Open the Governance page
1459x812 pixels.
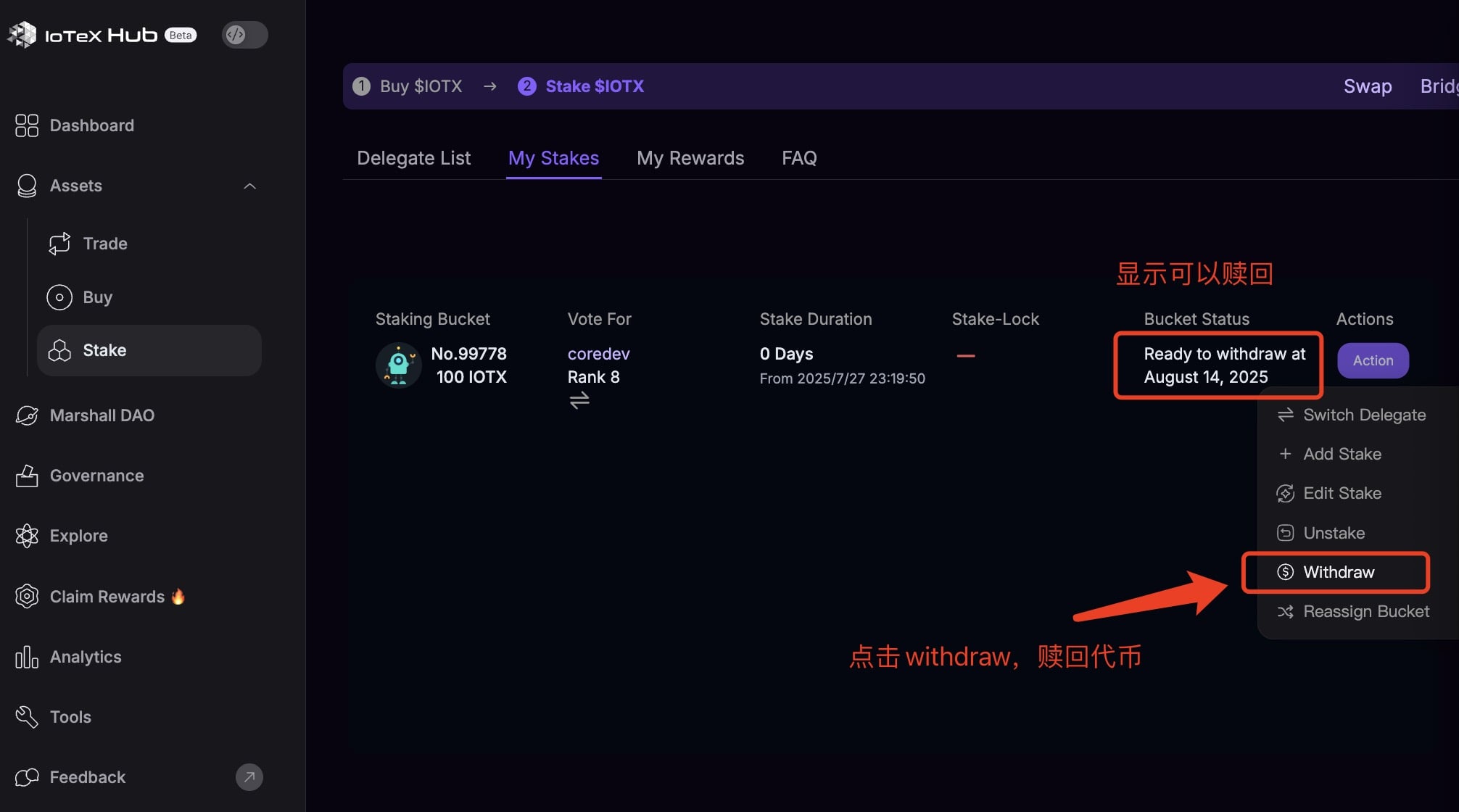[96, 476]
